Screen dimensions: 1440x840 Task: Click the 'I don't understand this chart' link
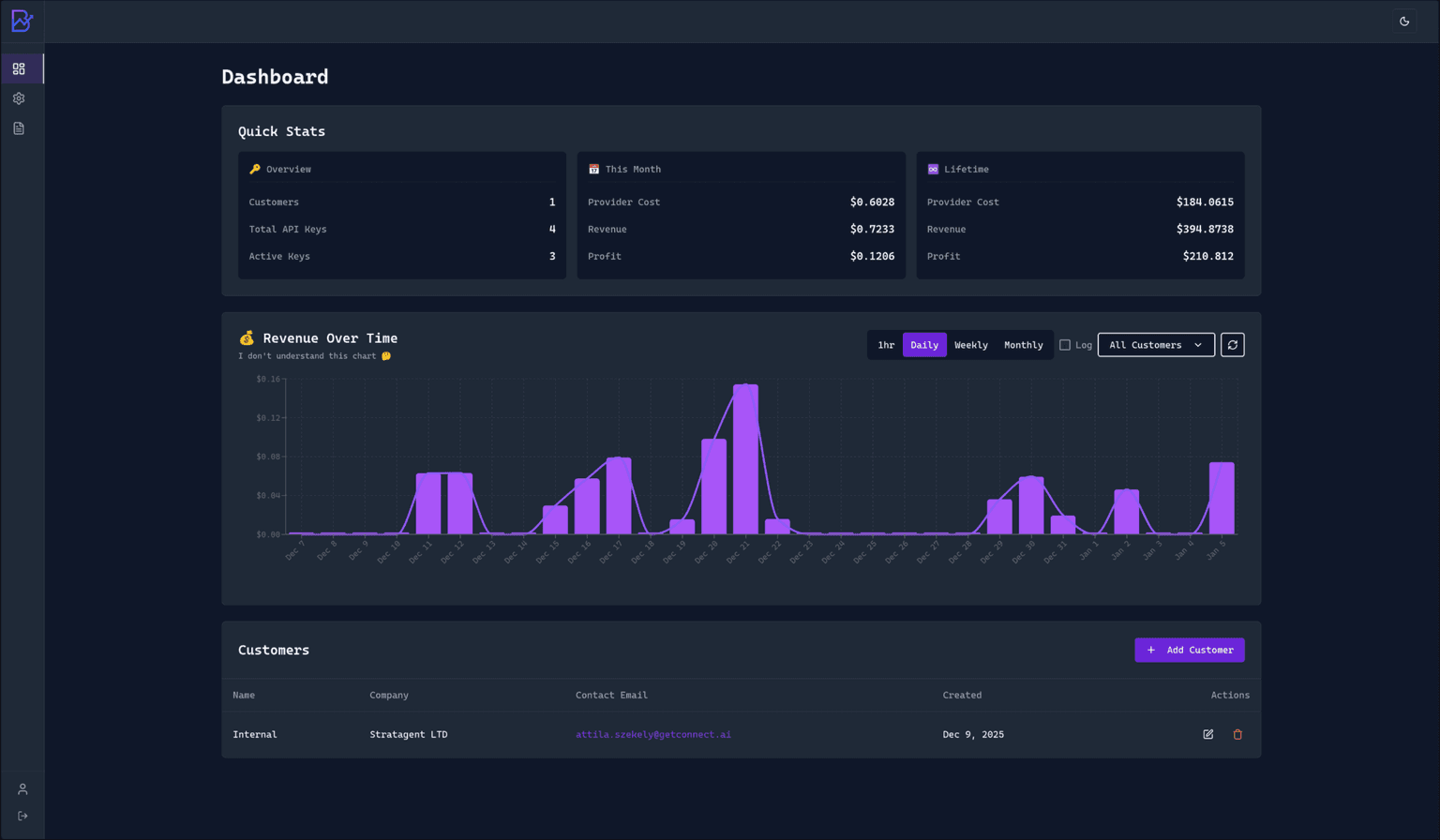point(314,356)
